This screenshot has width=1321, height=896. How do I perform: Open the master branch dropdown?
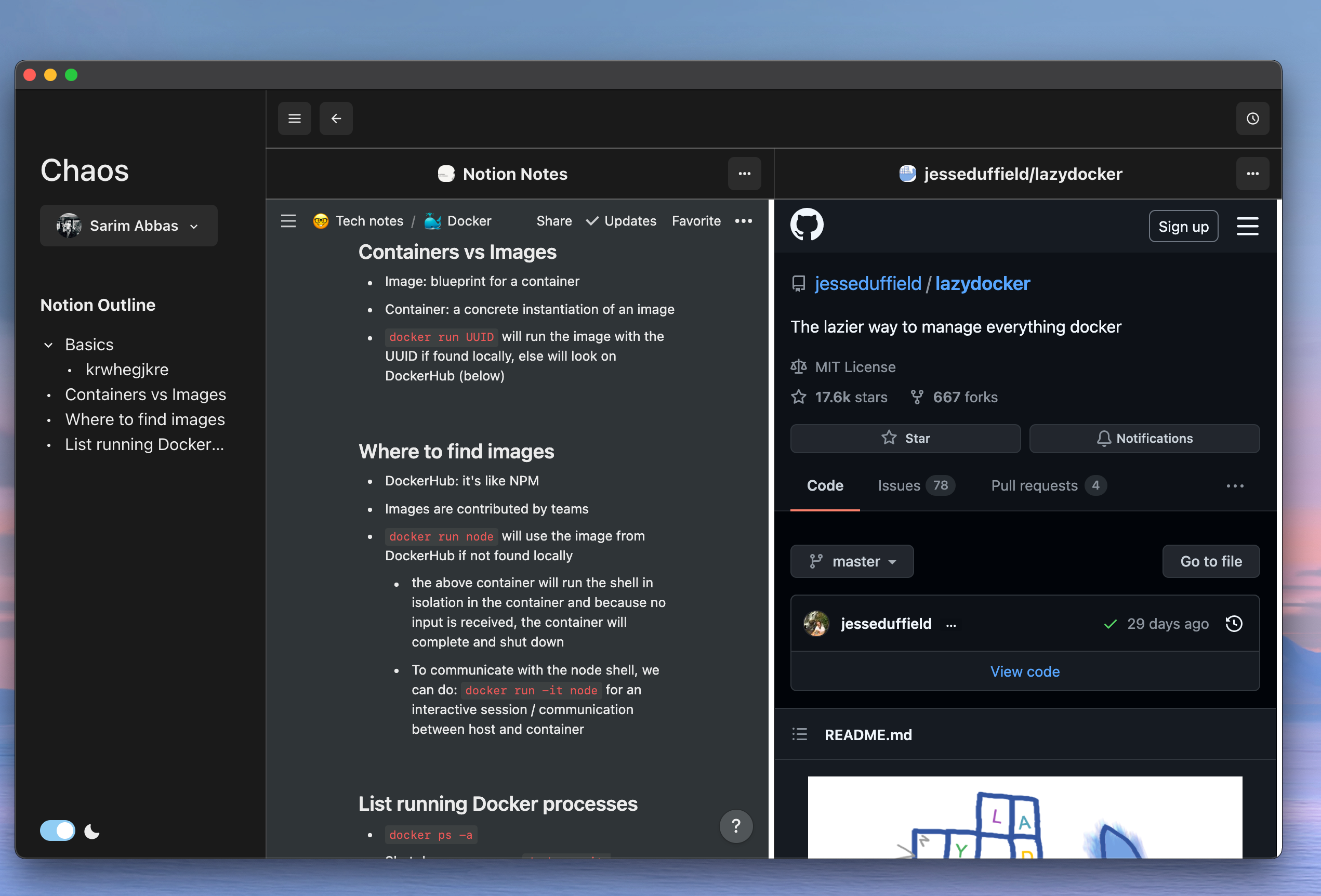click(x=852, y=561)
